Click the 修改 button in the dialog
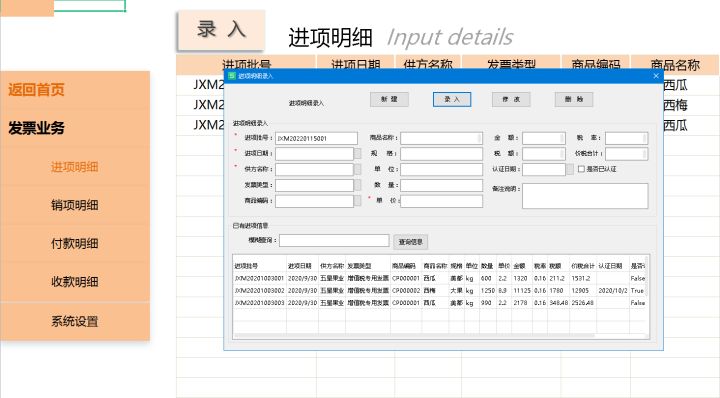This screenshot has height=398, width=720. click(511, 99)
